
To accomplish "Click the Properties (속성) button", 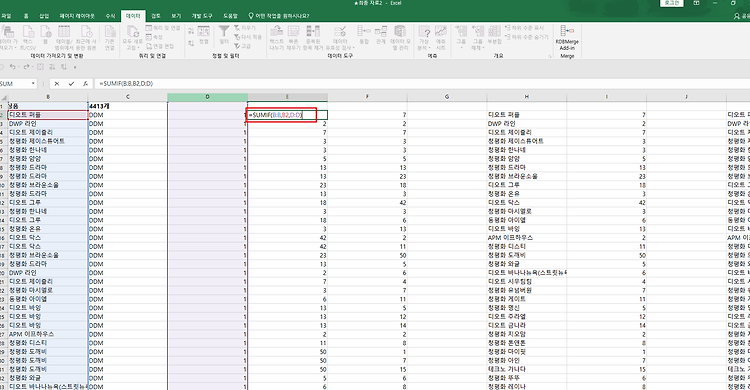I will (154, 37).
